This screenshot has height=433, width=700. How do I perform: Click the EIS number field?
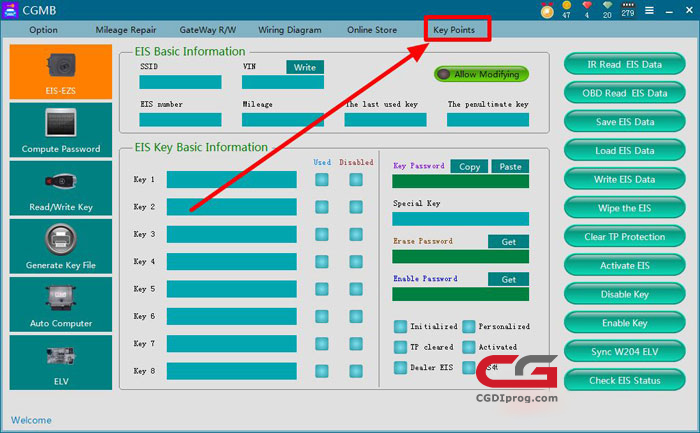click(180, 120)
